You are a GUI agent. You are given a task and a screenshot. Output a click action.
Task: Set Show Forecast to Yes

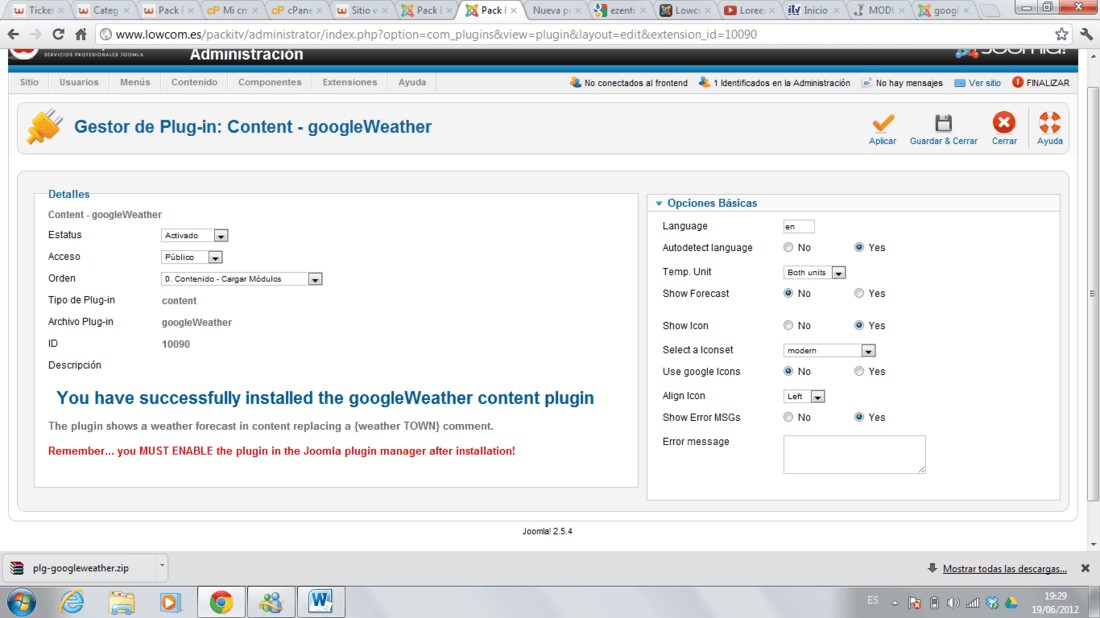click(859, 293)
